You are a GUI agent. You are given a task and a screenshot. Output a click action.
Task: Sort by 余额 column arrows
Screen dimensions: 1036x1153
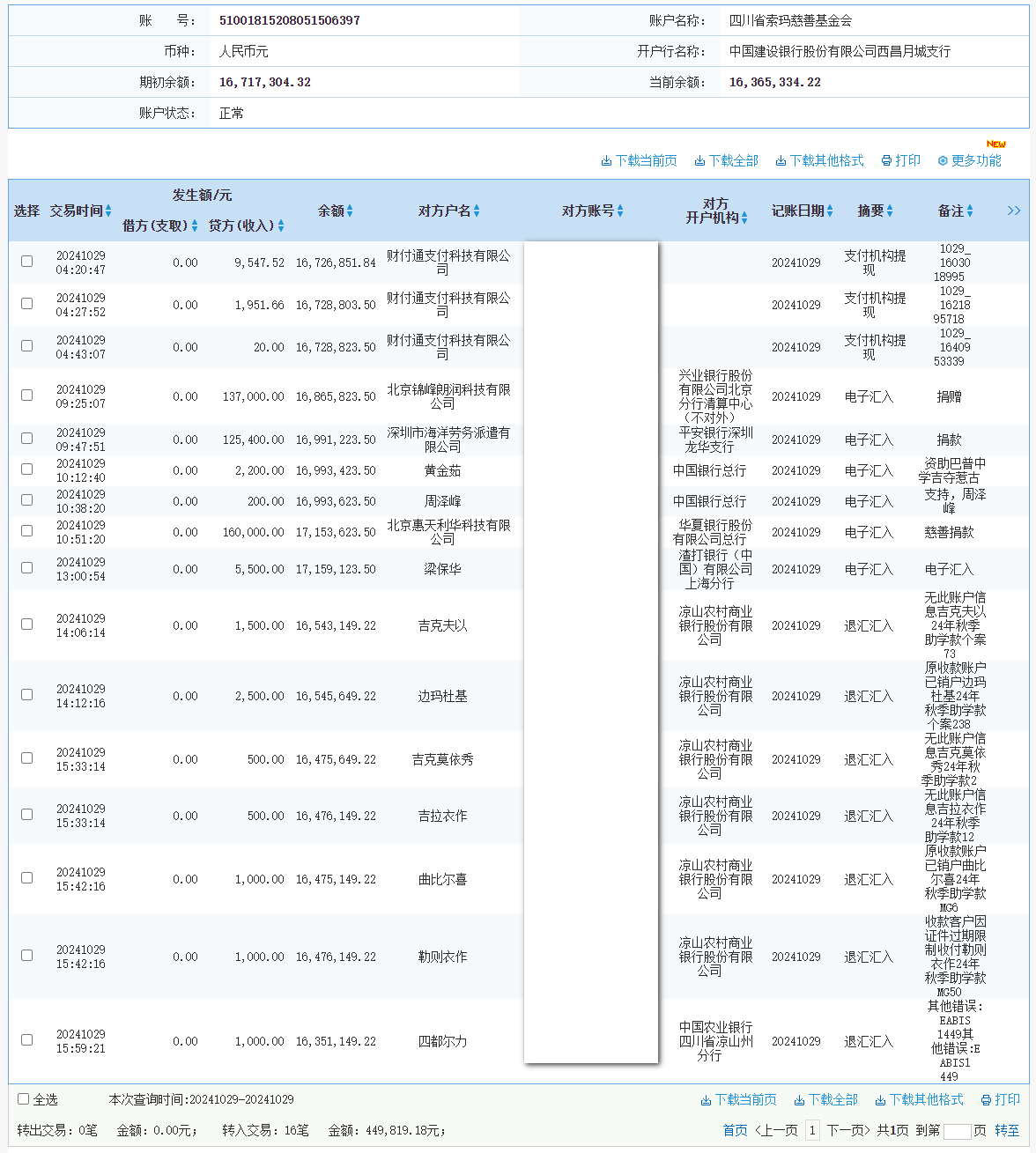(350, 211)
